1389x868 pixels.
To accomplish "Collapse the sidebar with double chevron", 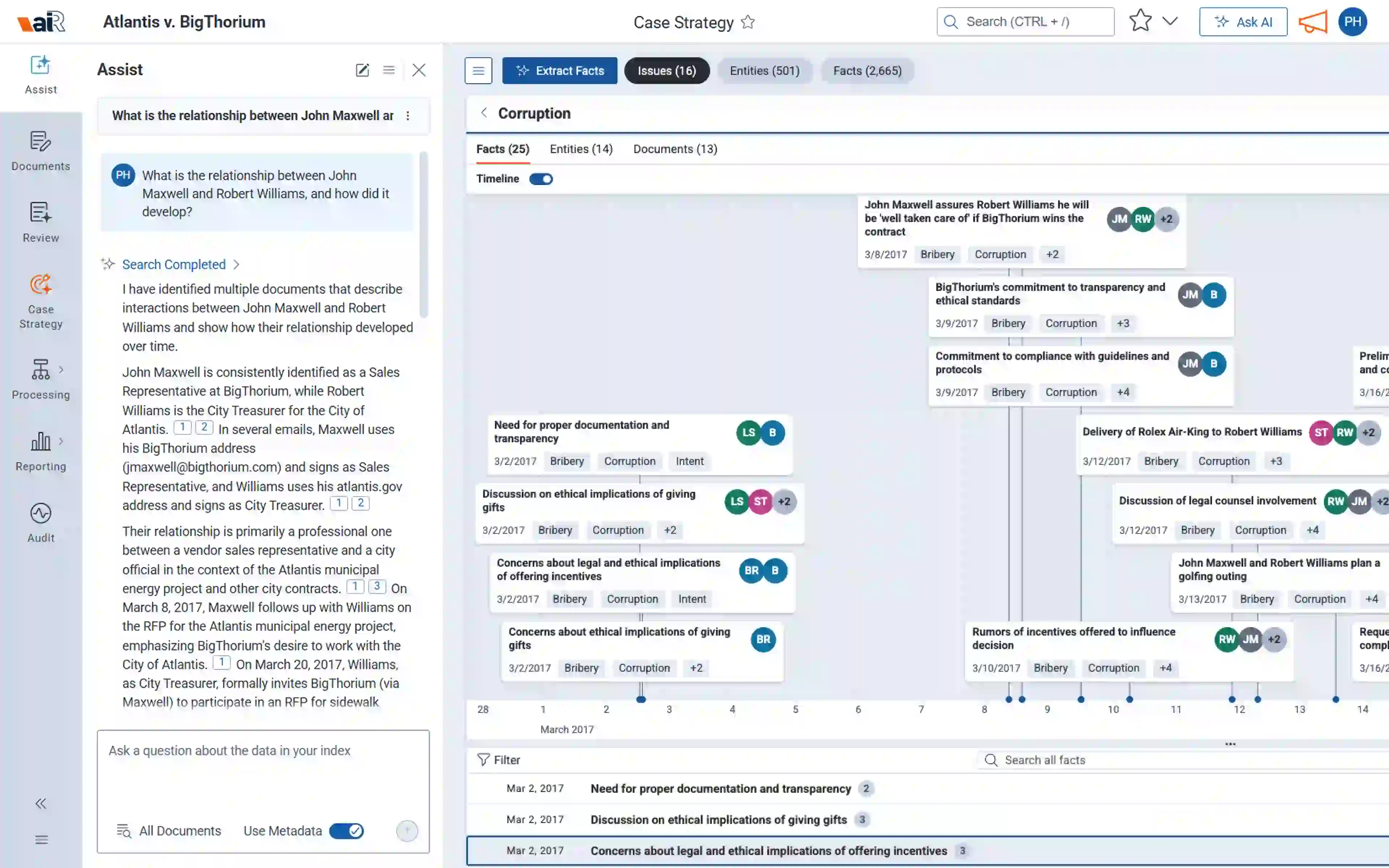I will [x=41, y=803].
